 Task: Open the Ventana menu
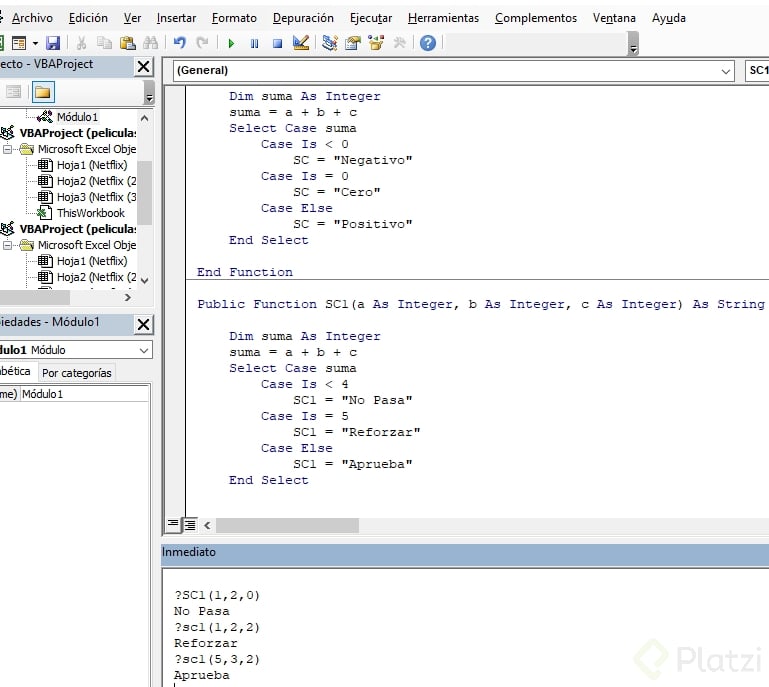click(x=614, y=18)
